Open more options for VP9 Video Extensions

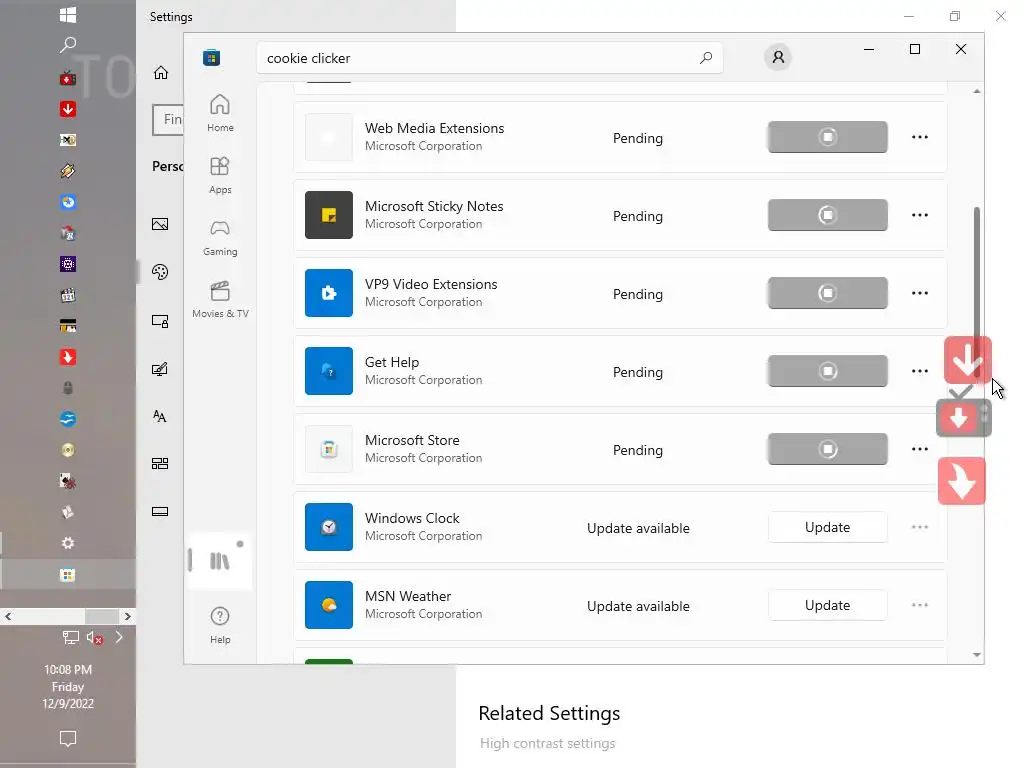pyautogui.click(x=920, y=293)
